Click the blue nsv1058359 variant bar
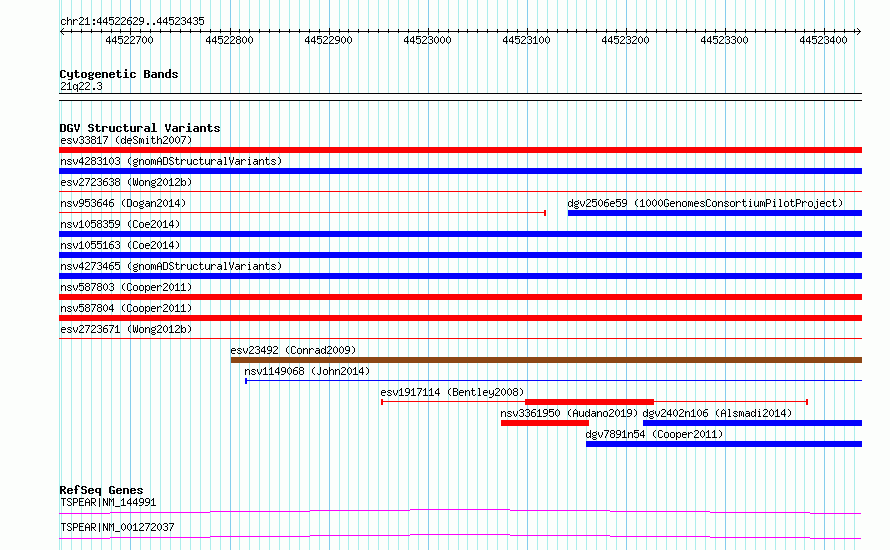 point(460,234)
